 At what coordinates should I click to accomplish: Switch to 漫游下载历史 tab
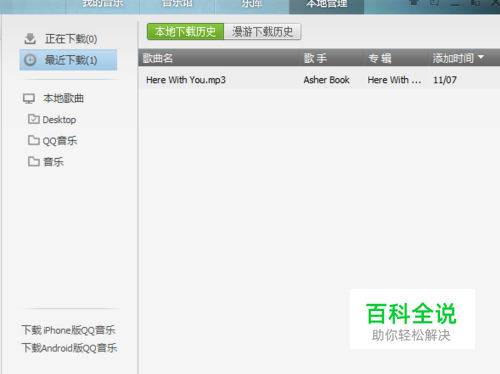263,32
